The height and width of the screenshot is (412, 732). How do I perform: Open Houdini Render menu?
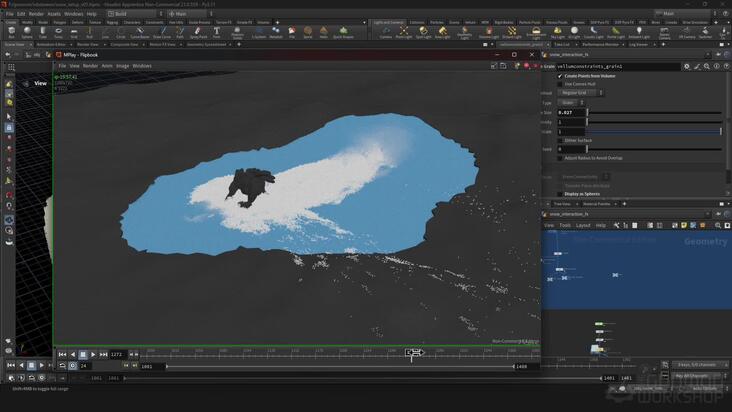[36, 14]
